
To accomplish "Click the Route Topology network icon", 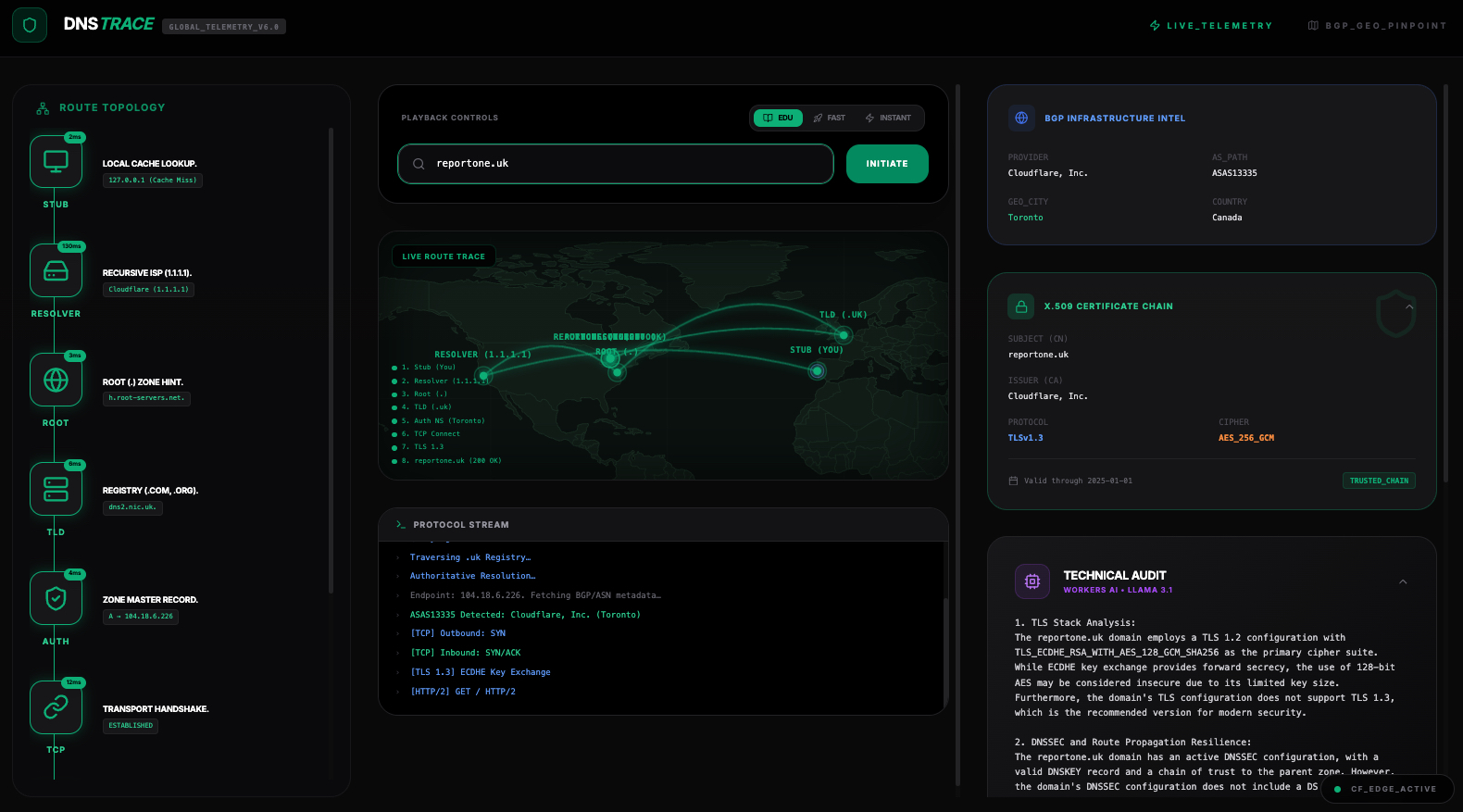I will point(43,108).
